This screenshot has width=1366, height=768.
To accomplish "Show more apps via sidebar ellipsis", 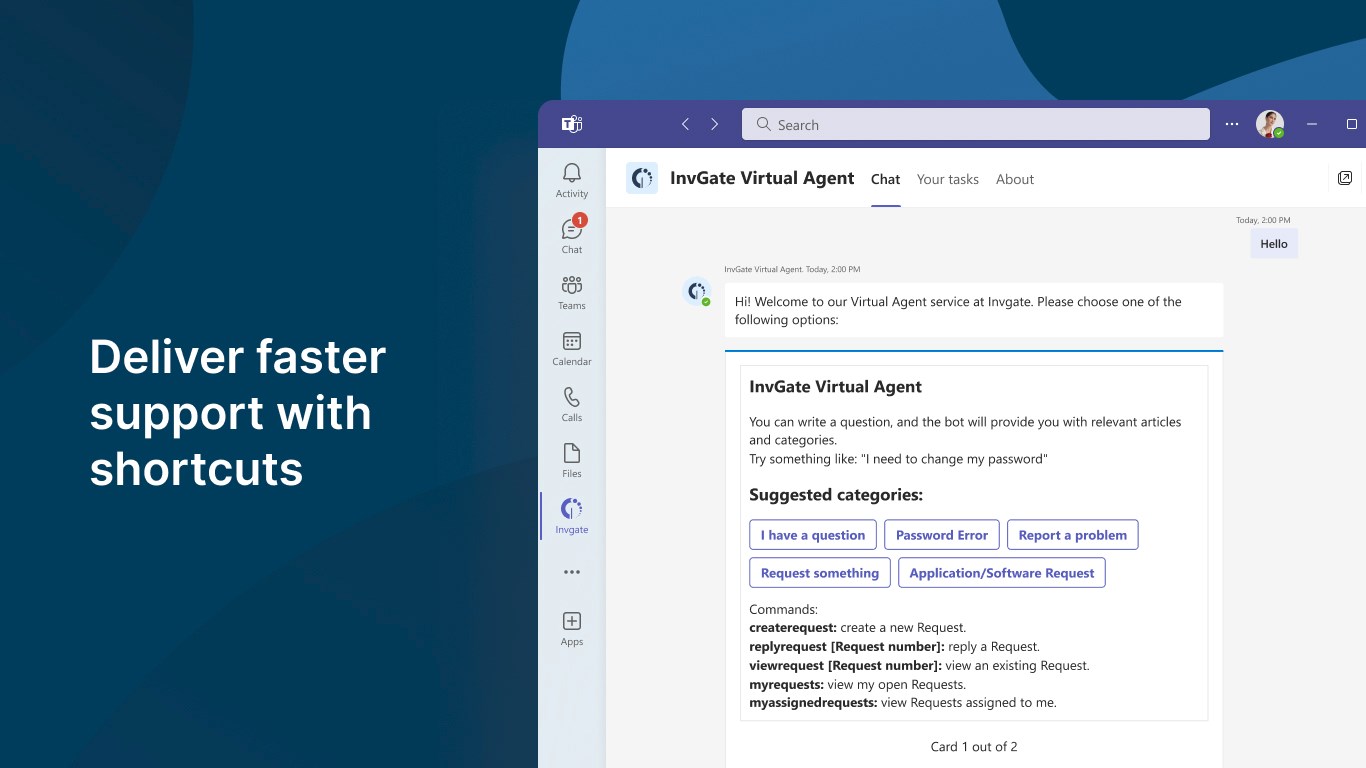I will click(572, 572).
